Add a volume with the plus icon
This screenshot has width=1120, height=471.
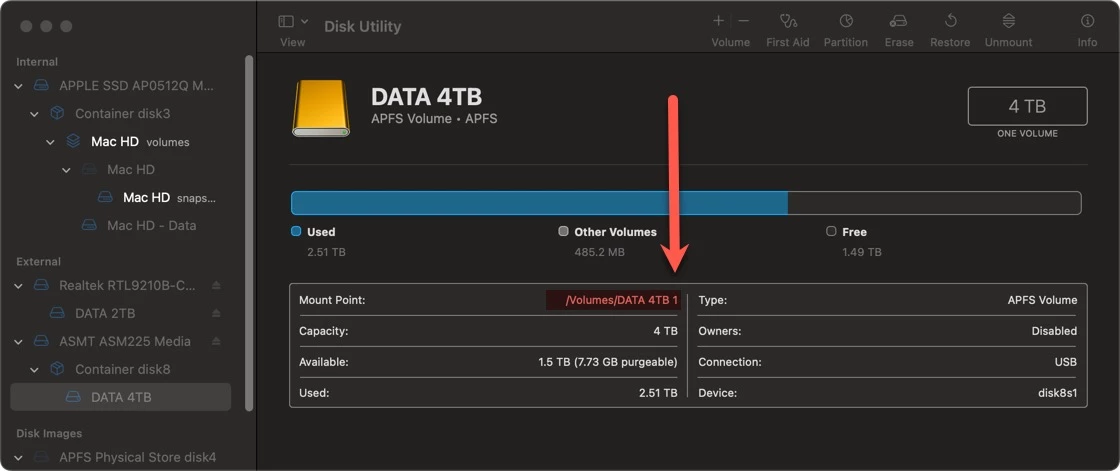coord(719,21)
